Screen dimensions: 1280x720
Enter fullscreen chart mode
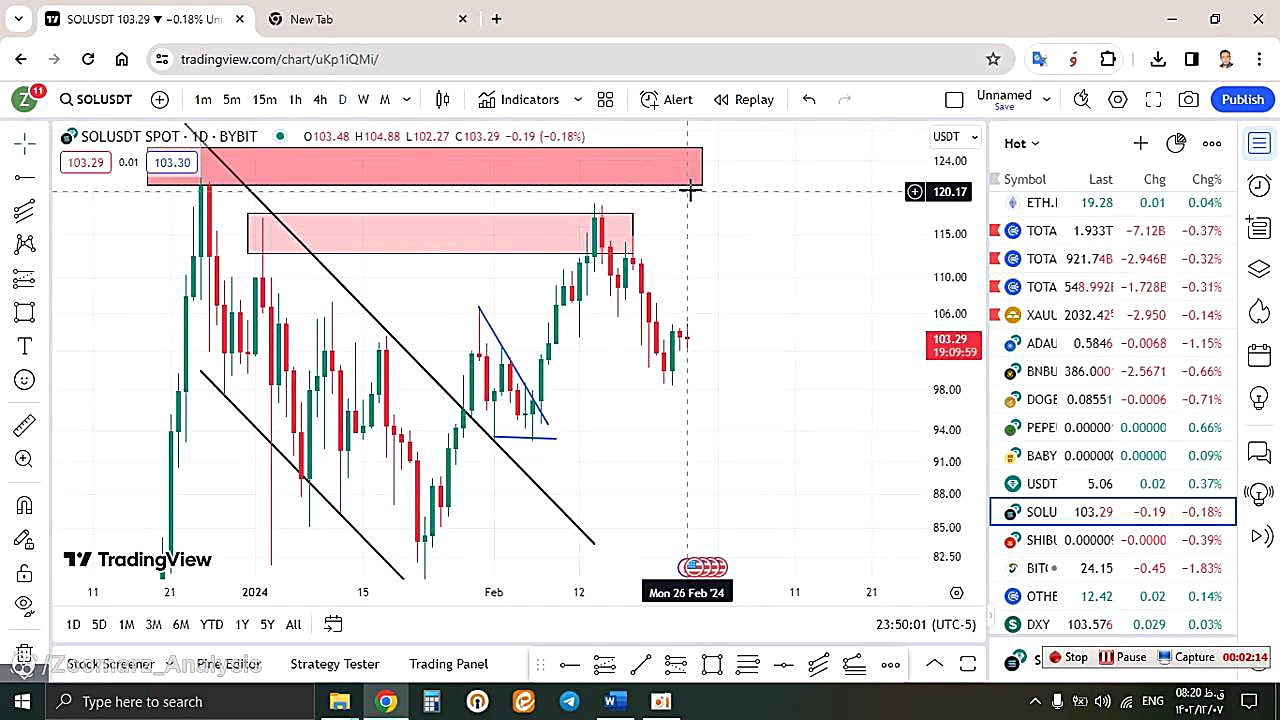[1153, 99]
